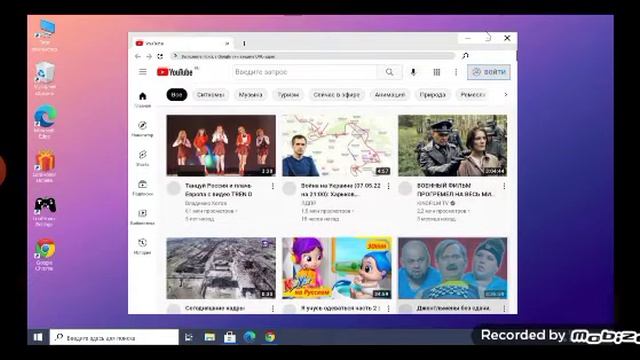Image resolution: width=640 pixels, height=360 pixels.
Task: Click the search magnifier button on YouTube
Action: click(389, 72)
